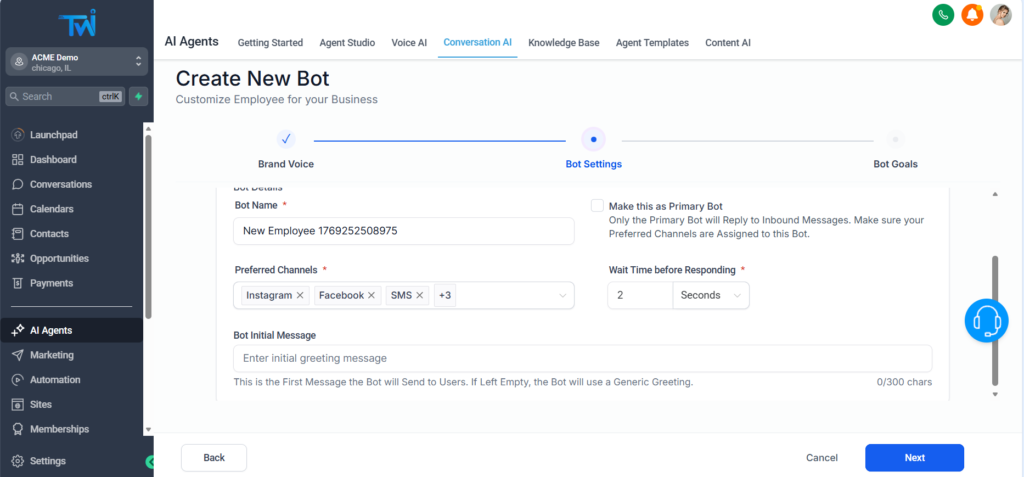
Task: Click the Bot Initial Message field
Action: (x=582, y=358)
